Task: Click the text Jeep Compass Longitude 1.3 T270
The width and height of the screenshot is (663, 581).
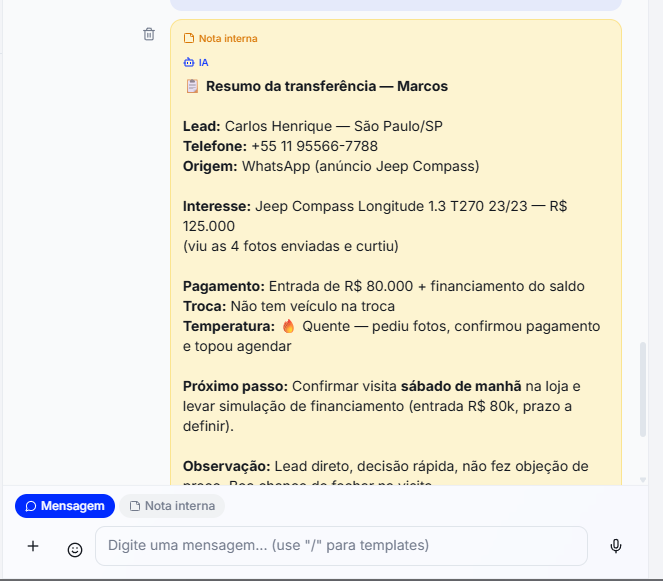Action: pos(370,206)
